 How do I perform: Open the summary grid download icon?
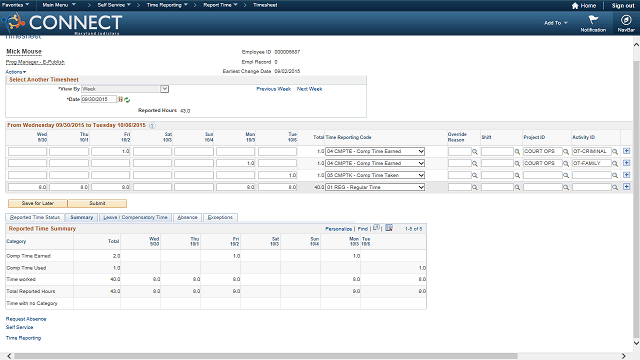[389, 228]
